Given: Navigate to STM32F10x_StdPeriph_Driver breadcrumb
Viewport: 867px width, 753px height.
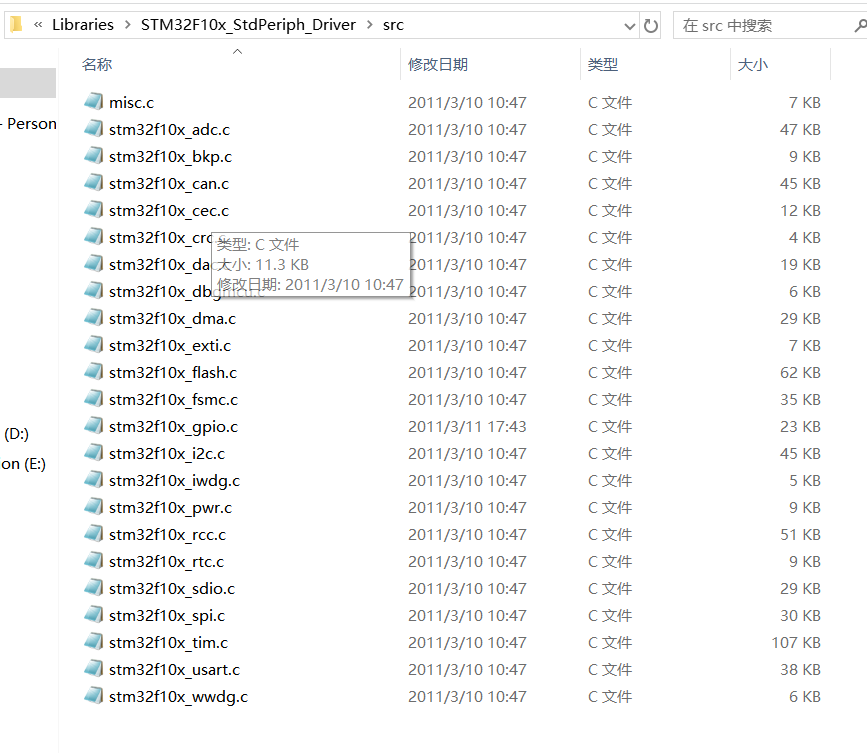Looking at the screenshot, I should 248,25.
